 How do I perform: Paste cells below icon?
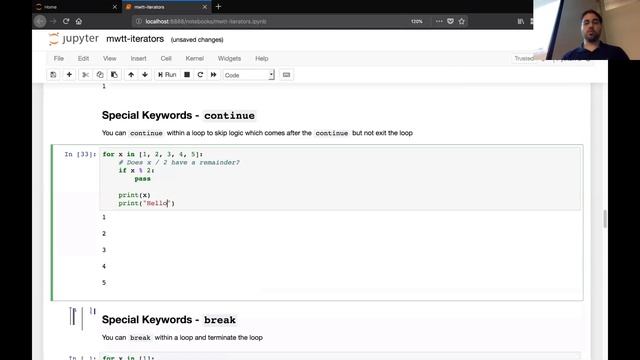pyautogui.click(x=114, y=75)
